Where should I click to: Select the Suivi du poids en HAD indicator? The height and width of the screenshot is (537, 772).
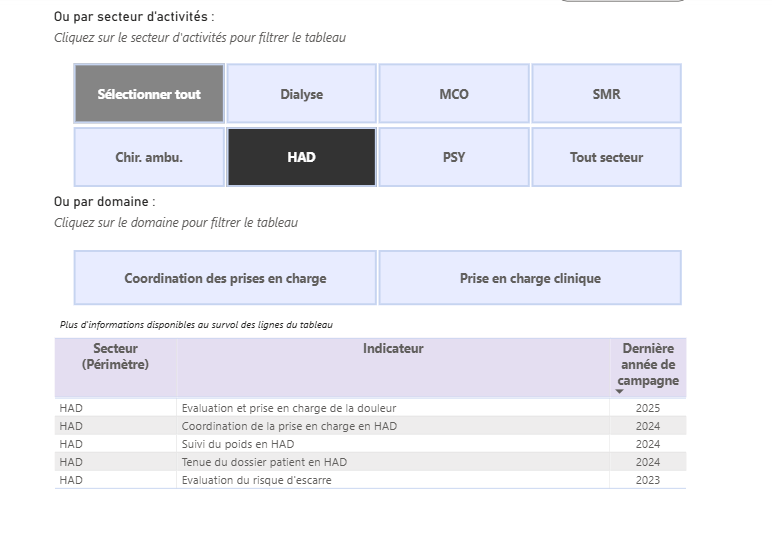pyautogui.click(x=238, y=444)
